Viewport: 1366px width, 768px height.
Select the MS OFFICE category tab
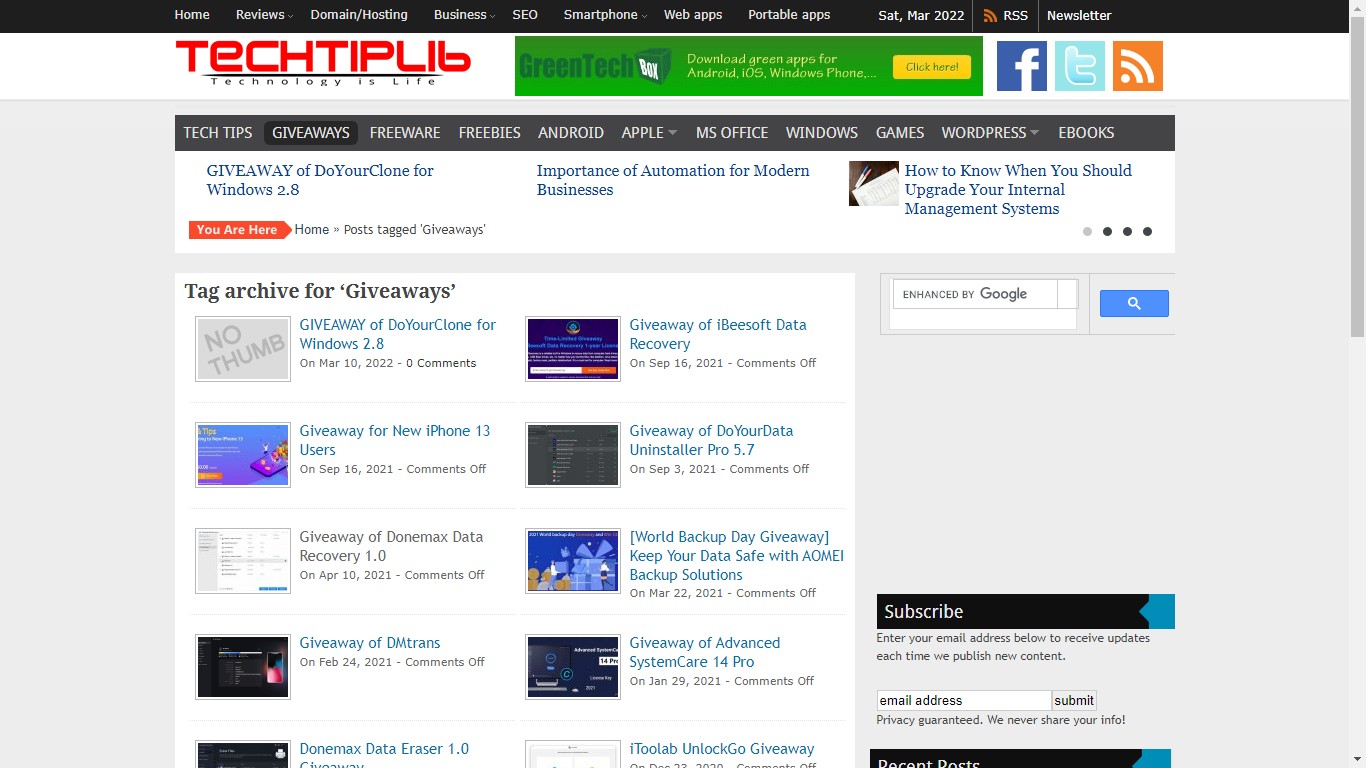click(x=732, y=132)
